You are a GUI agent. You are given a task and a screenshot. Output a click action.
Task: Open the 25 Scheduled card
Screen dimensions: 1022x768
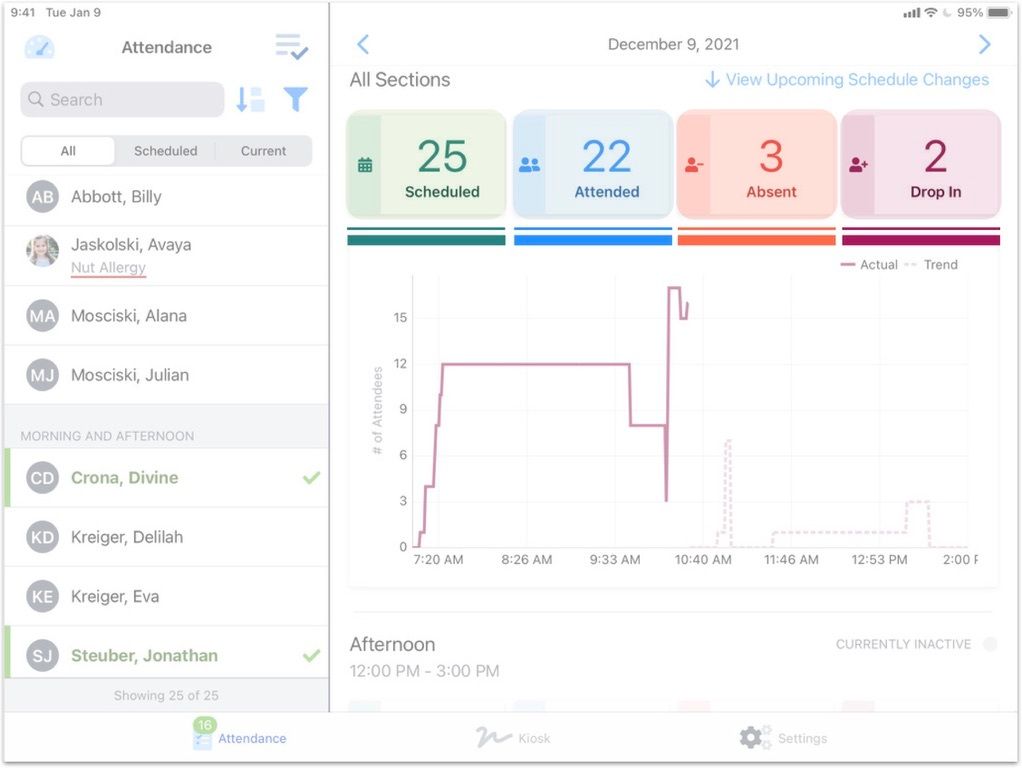(x=426, y=164)
